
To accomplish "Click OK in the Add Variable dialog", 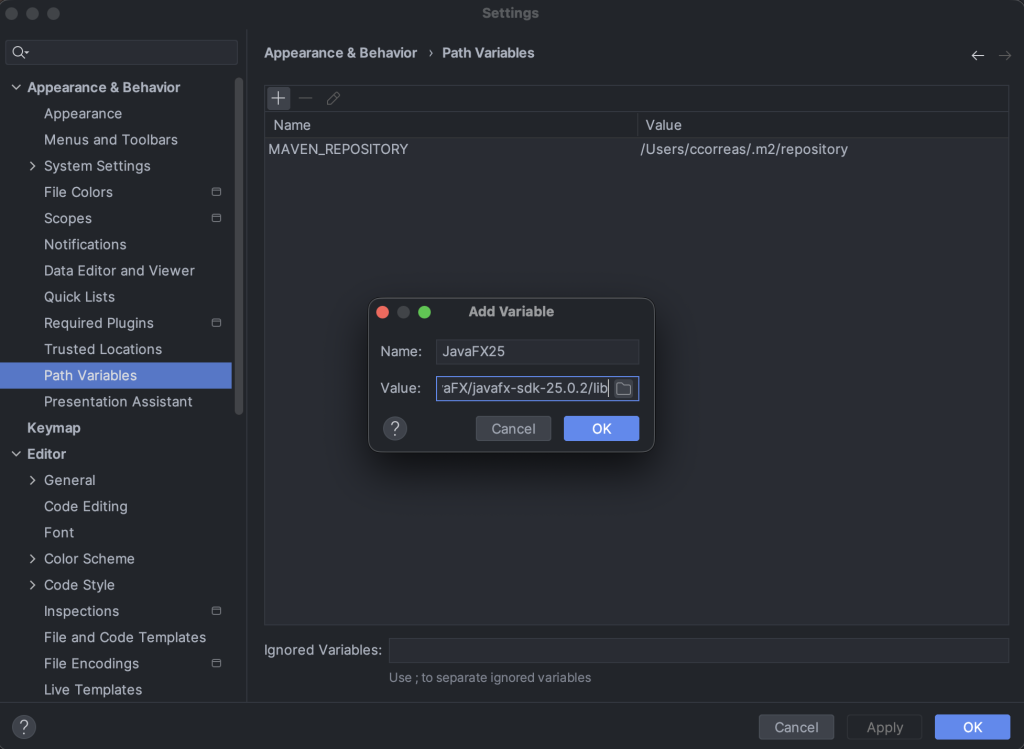I will click(601, 428).
